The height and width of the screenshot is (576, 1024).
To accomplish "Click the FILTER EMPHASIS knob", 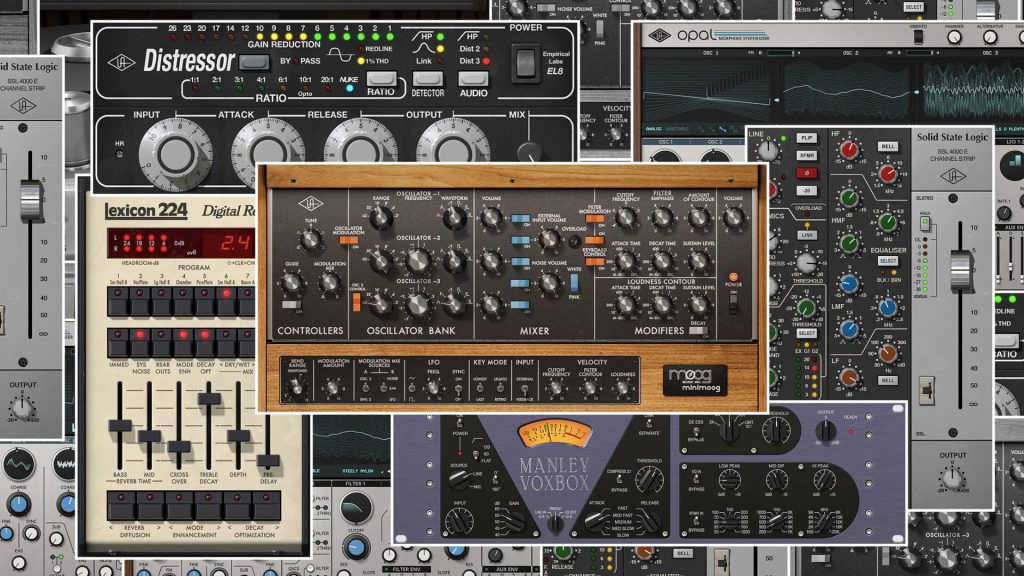I will pyautogui.click(x=662, y=218).
